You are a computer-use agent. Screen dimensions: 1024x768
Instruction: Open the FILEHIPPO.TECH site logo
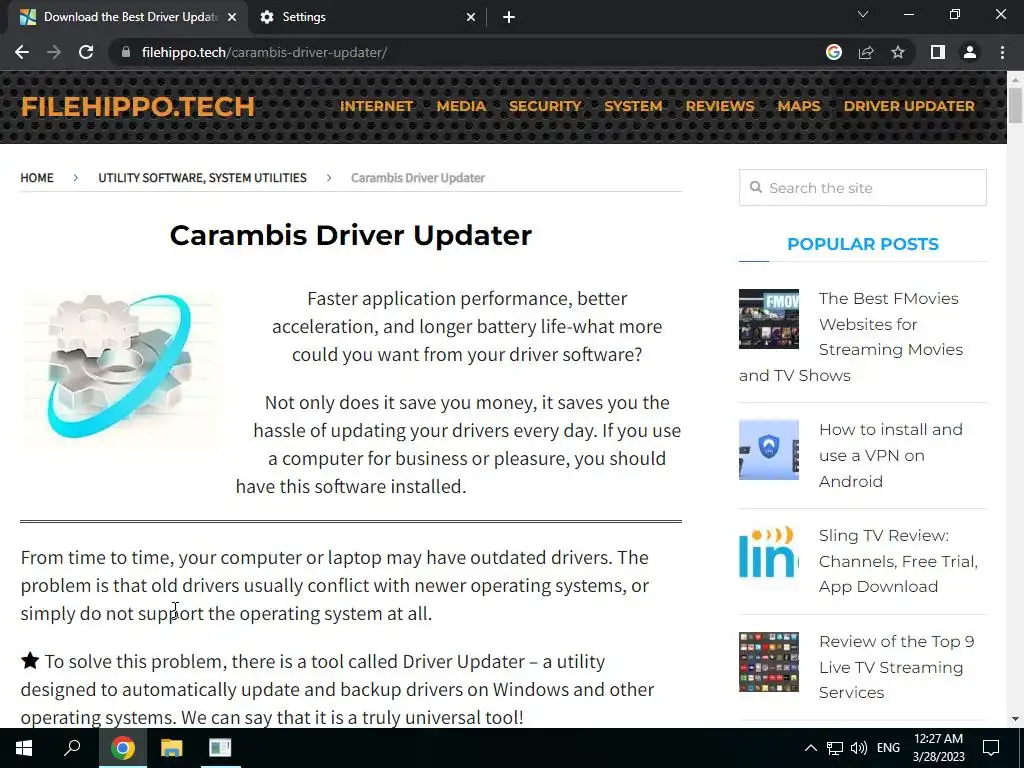click(138, 106)
